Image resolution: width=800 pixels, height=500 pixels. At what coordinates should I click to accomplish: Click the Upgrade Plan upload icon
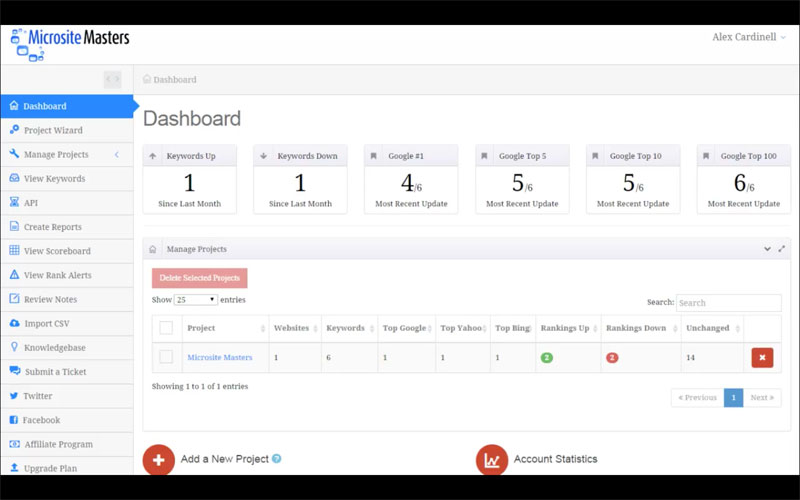(14, 467)
